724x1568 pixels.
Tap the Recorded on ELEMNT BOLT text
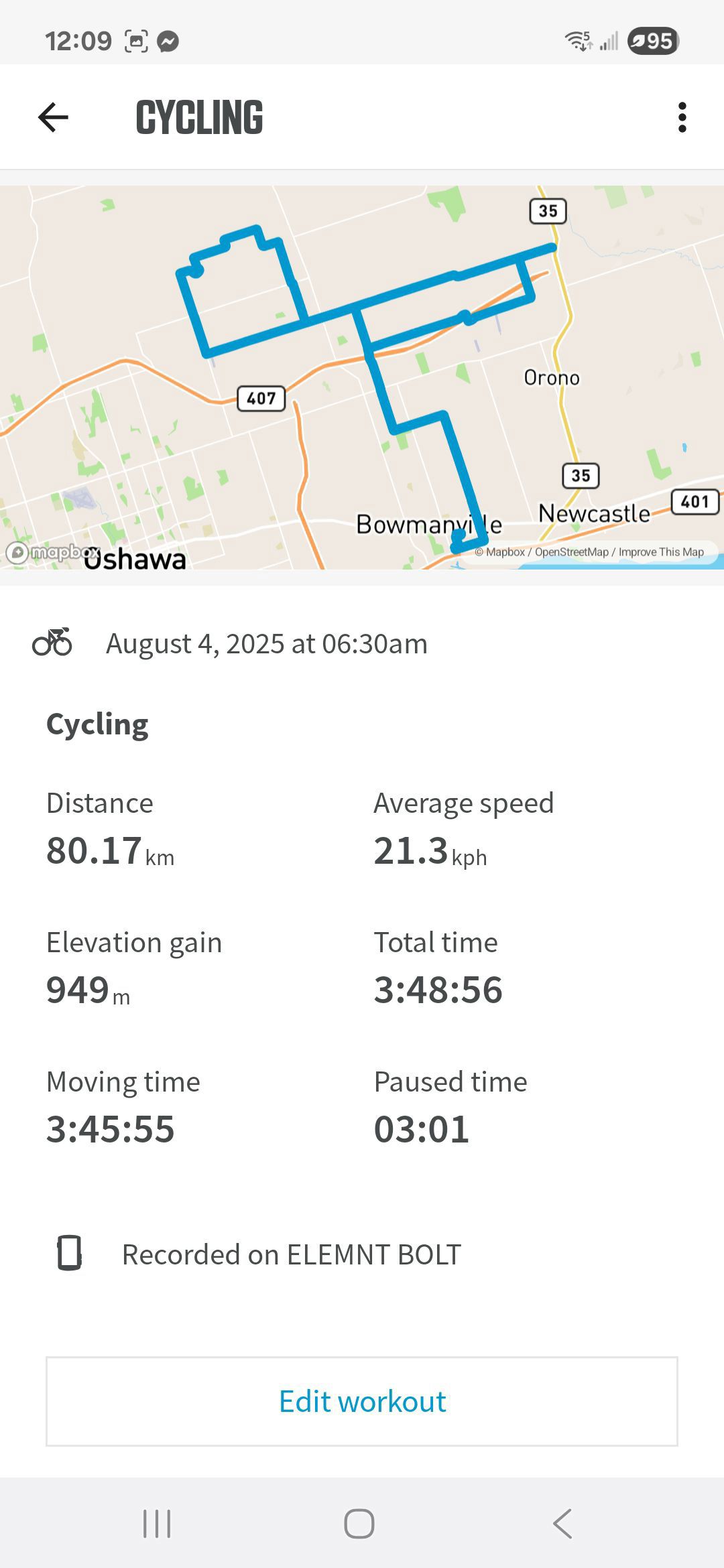click(292, 1254)
